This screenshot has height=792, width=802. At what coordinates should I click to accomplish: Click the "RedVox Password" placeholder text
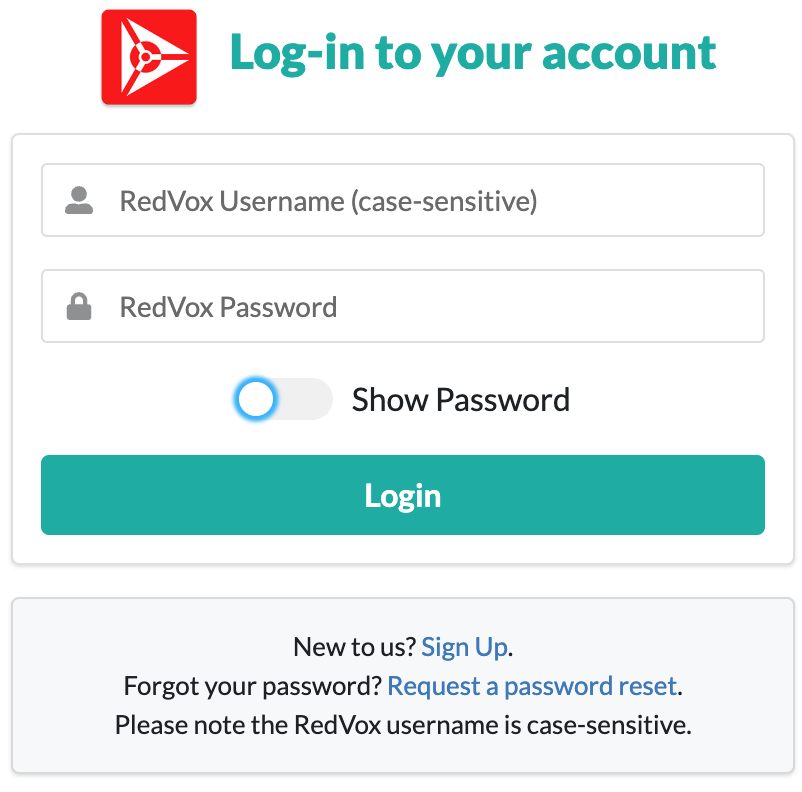click(x=228, y=307)
